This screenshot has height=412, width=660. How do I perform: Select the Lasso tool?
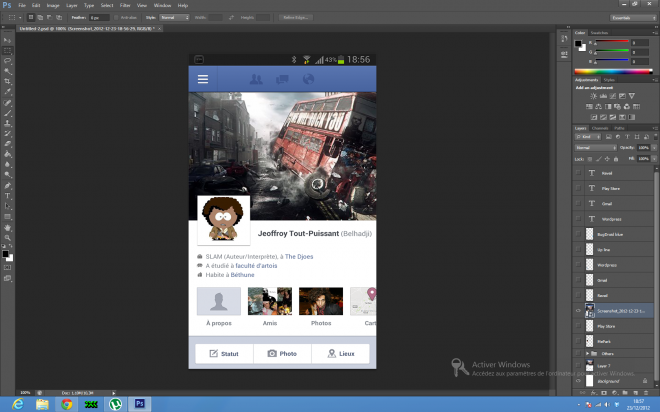tap(8, 61)
